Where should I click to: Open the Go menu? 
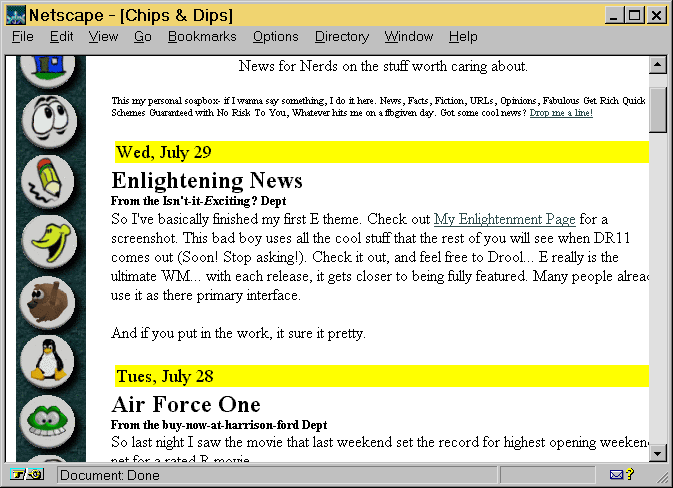pos(142,37)
